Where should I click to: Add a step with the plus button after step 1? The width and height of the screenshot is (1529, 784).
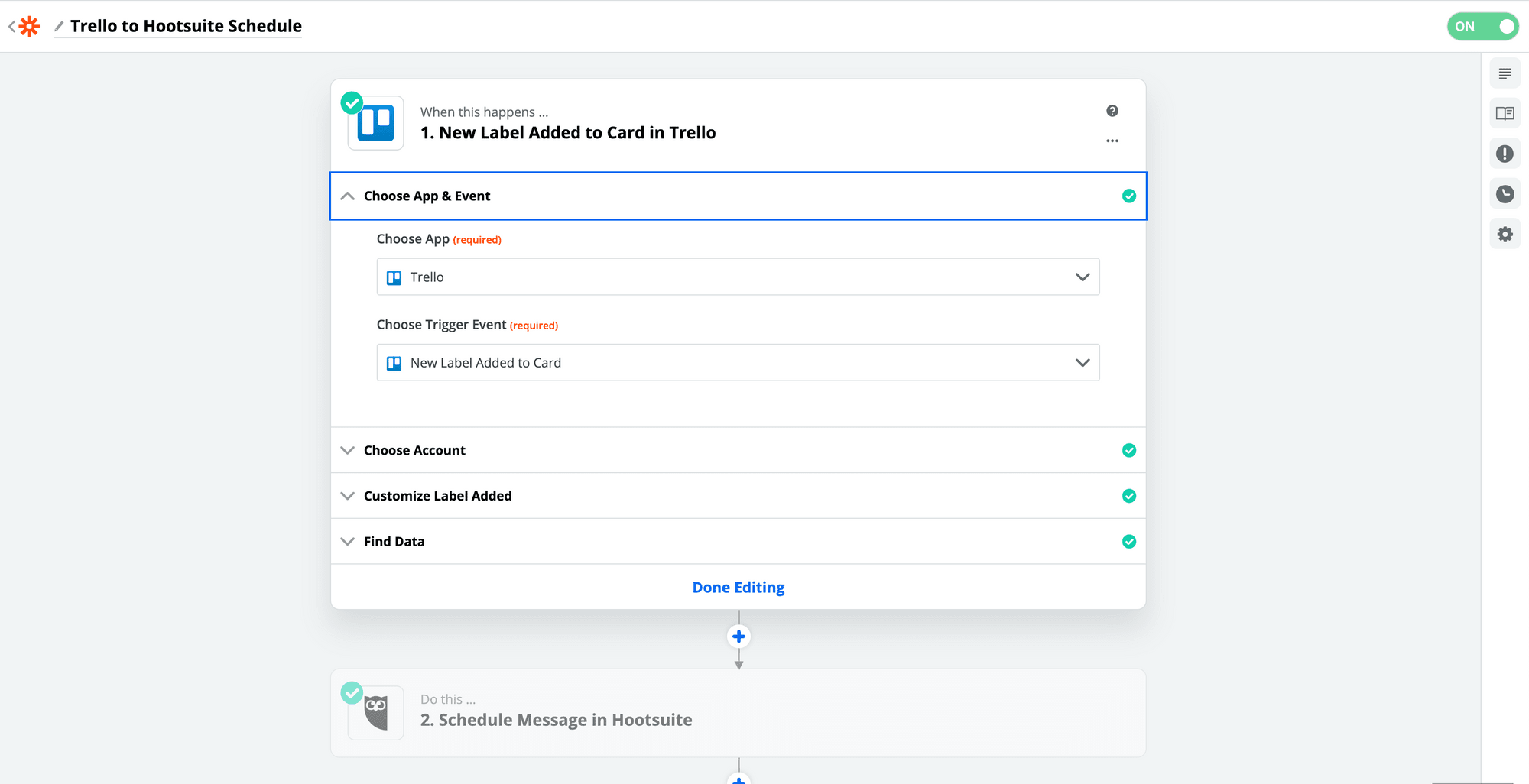point(739,637)
